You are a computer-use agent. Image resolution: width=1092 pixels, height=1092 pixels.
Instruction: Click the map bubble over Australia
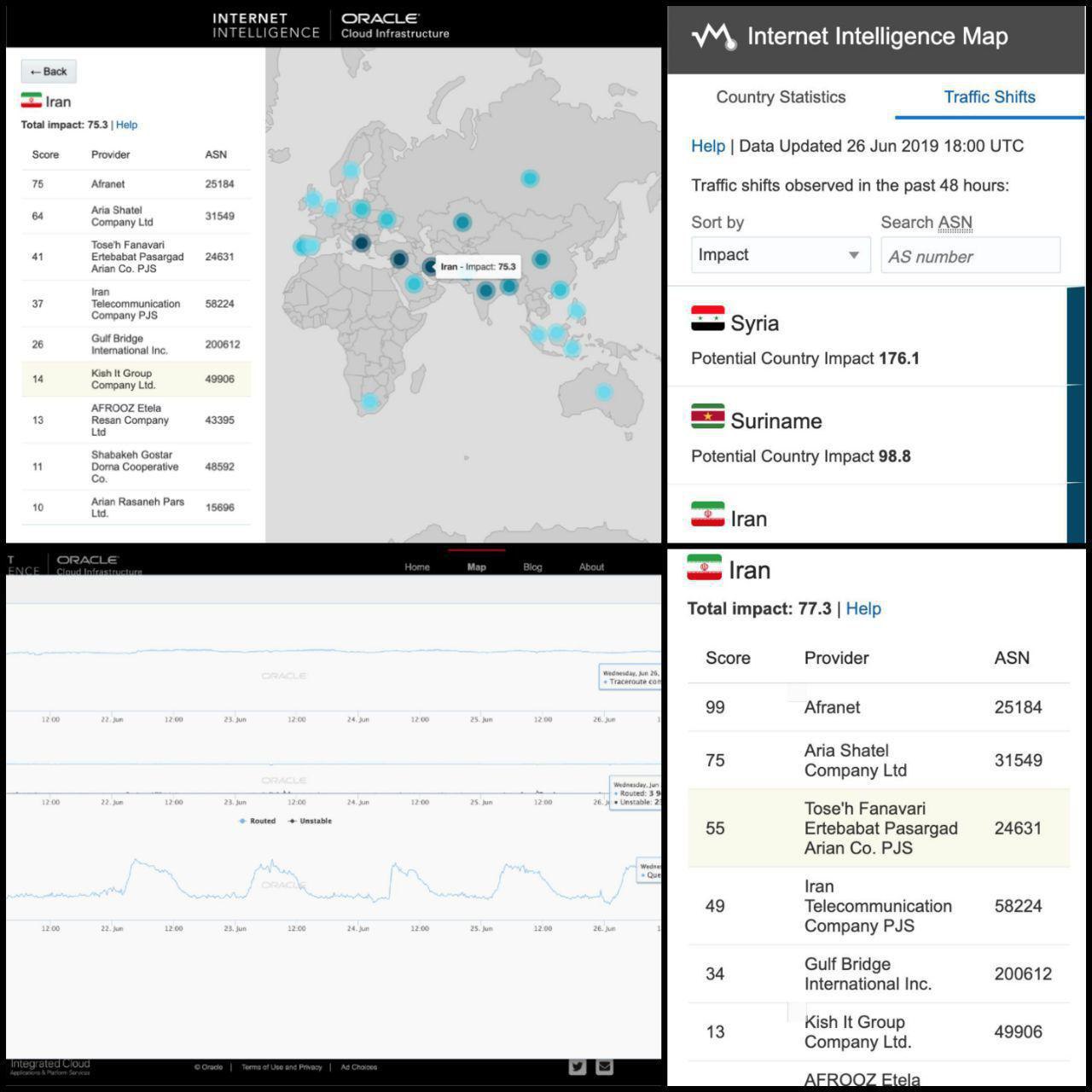coord(603,392)
